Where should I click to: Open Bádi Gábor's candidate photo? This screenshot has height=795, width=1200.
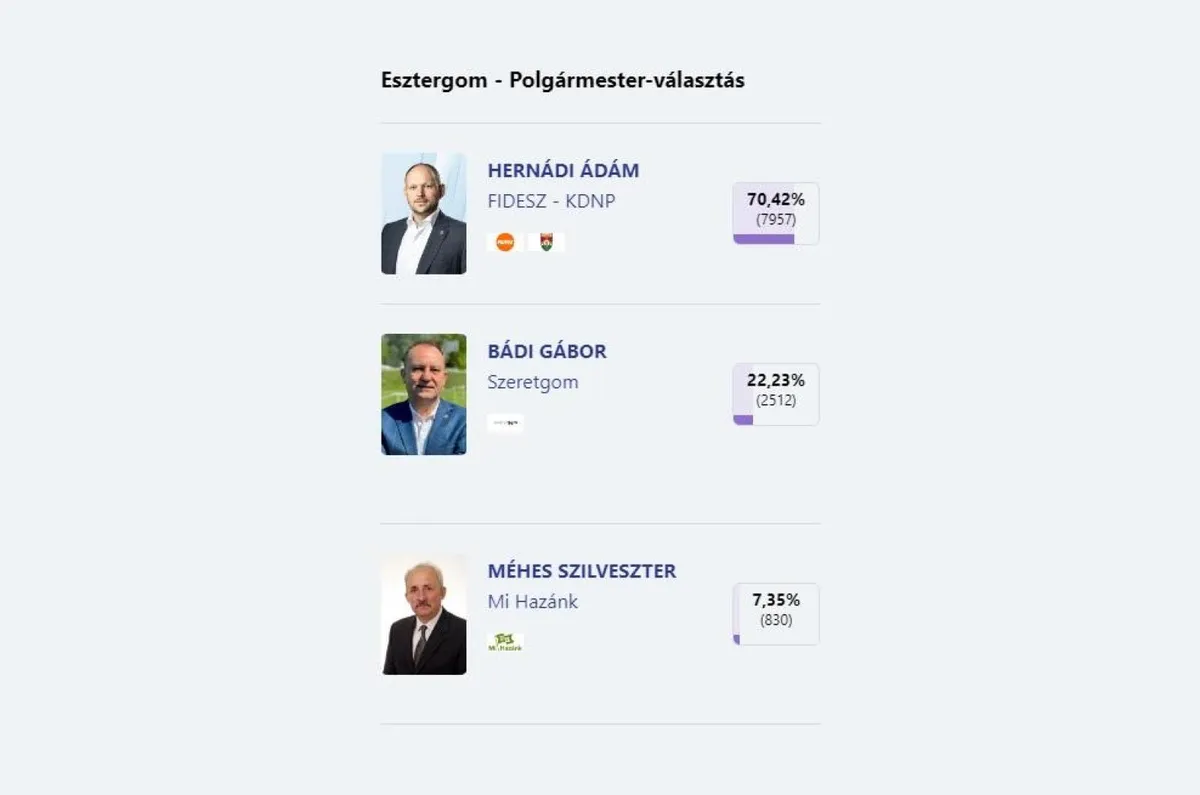tap(424, 394)
